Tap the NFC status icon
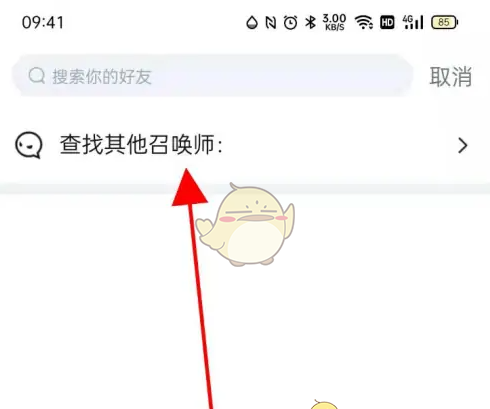This screenshot has height=409, width=490. 270,23
